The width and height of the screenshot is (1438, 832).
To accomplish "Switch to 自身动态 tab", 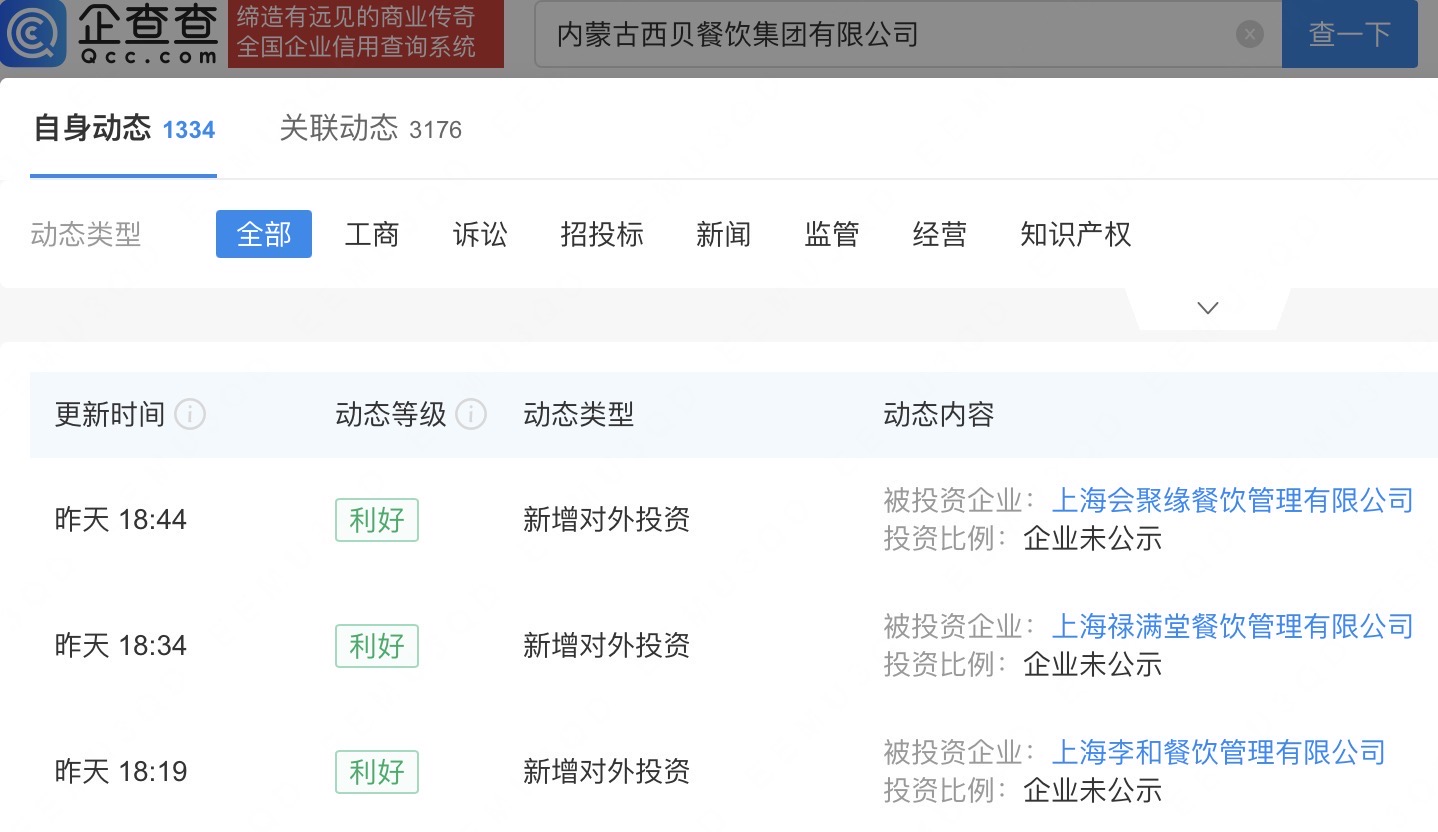I will point(123,129).
